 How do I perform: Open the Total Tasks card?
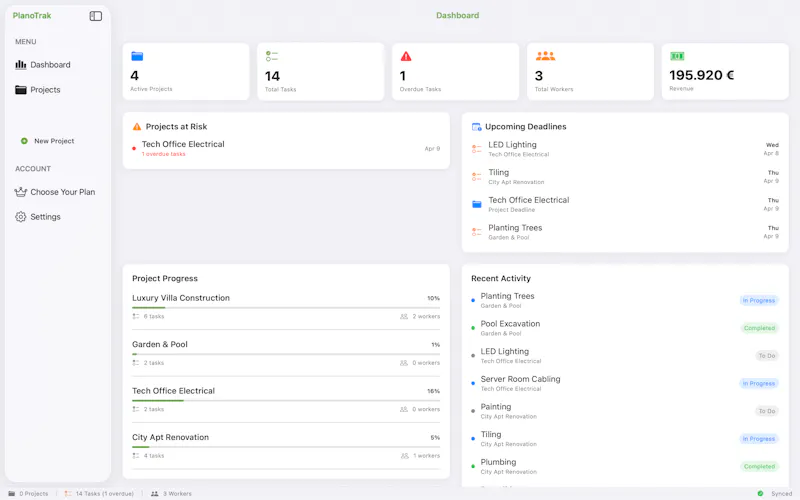(x=321, y=71)
